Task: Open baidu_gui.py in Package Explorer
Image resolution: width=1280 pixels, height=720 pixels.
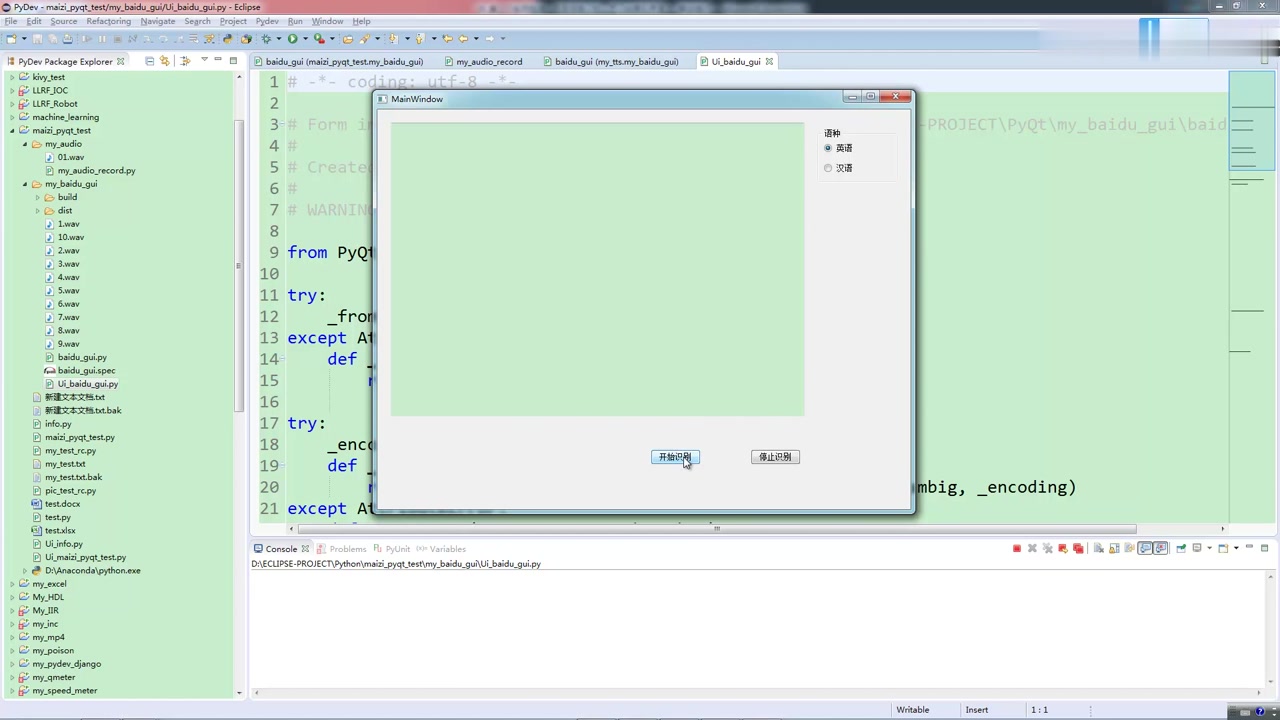Action: (x=82, y=357)
